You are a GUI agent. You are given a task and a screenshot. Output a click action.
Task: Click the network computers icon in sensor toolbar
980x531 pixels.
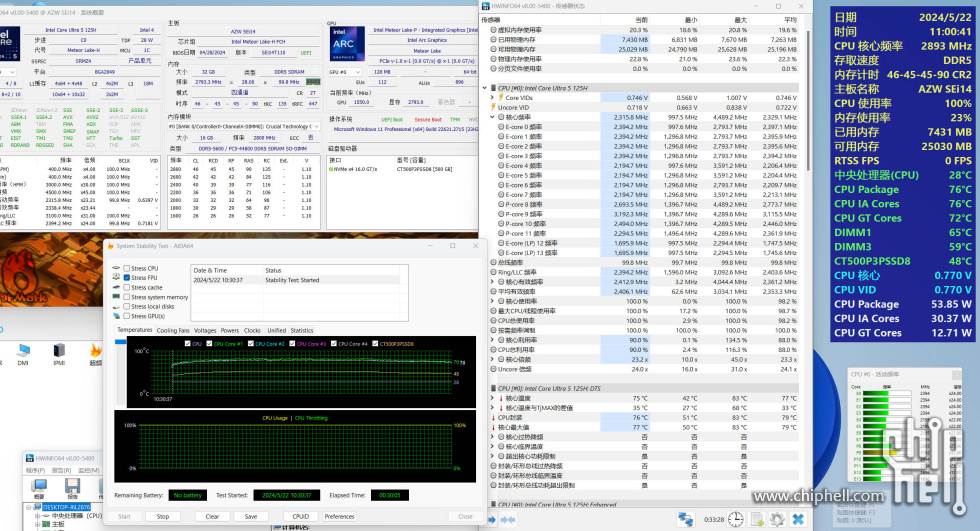click(686, 519)
